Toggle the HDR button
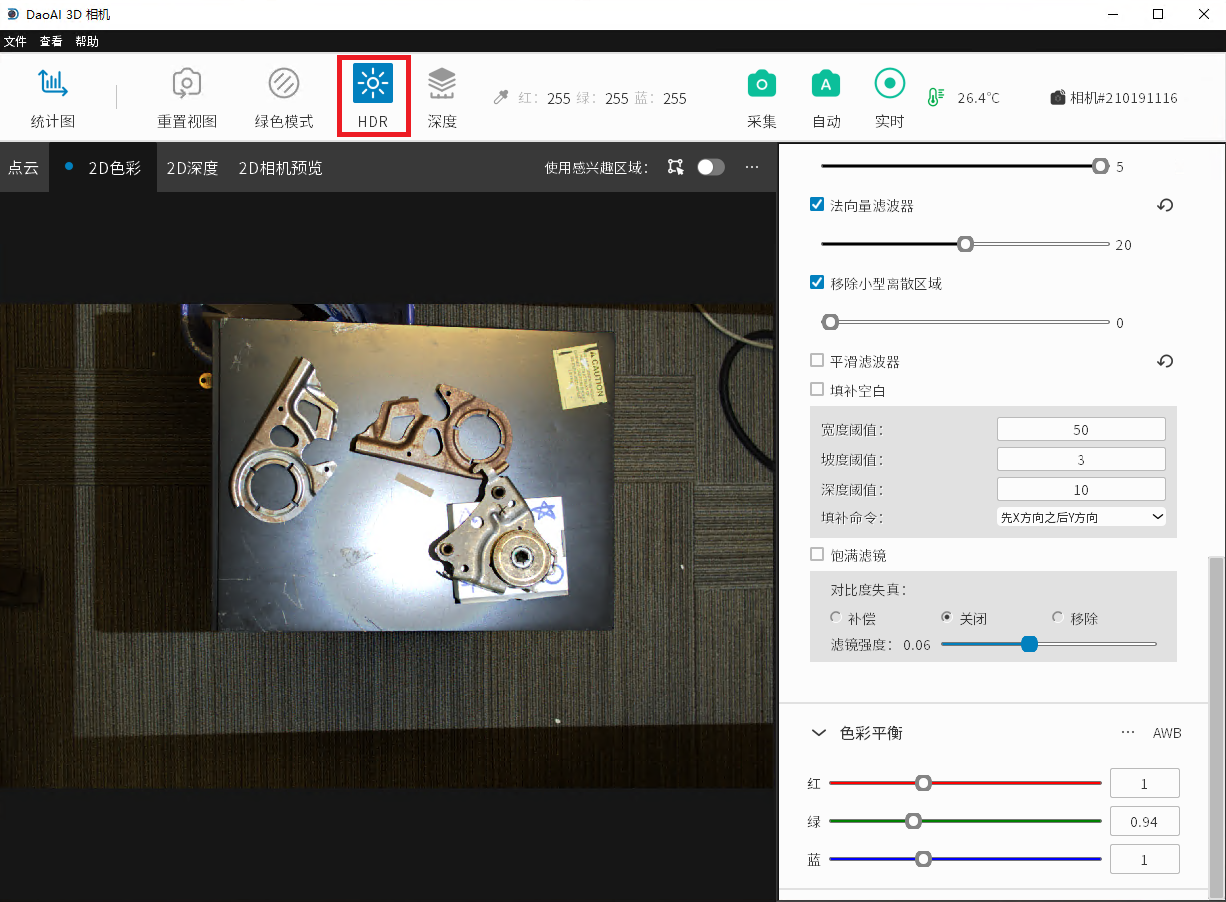 coord(373,84)
